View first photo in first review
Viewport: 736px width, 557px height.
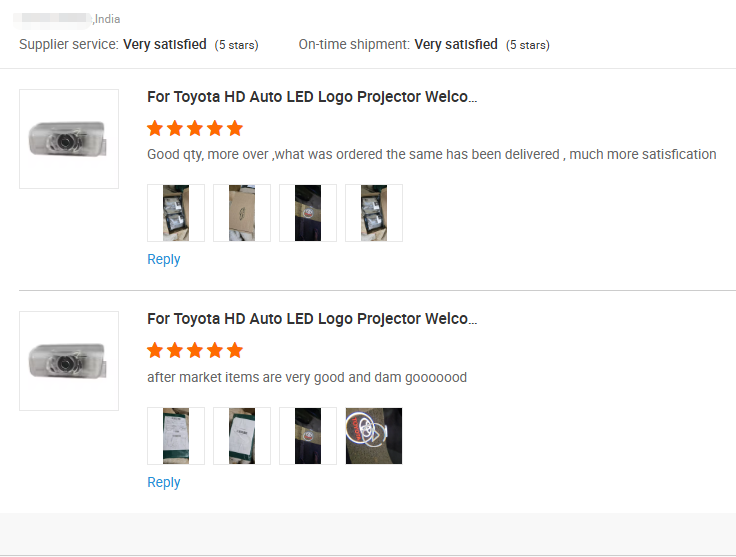pos(176,213)
